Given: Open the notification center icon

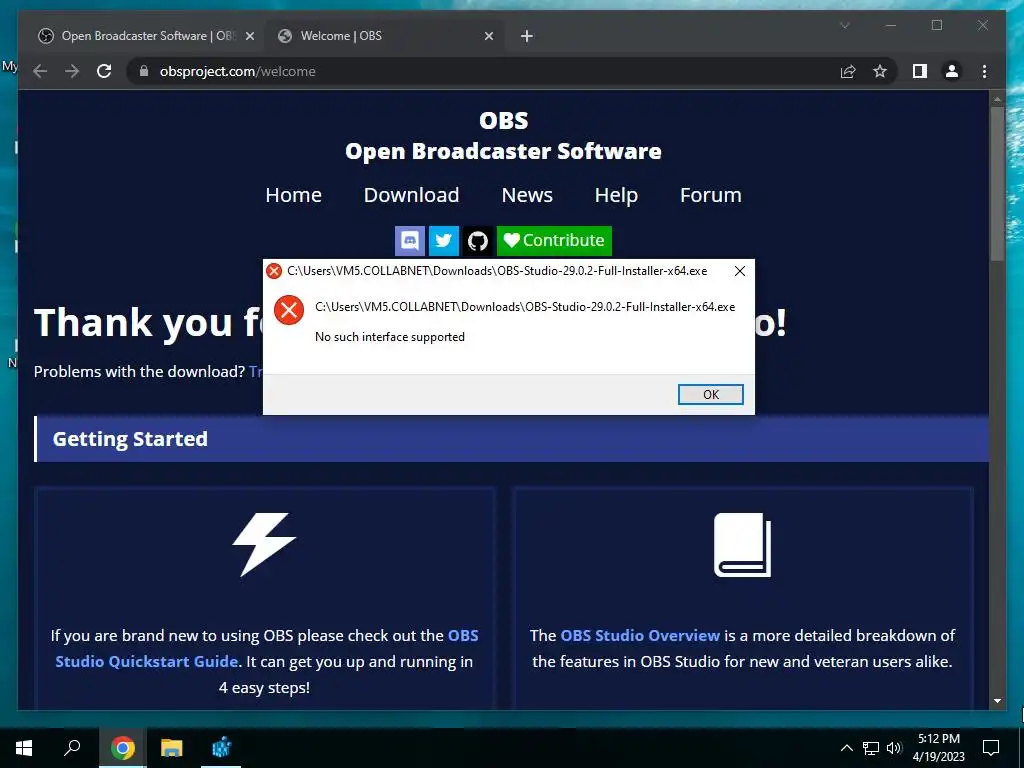Looking at the screenshot, I should (x=991, y=748).
